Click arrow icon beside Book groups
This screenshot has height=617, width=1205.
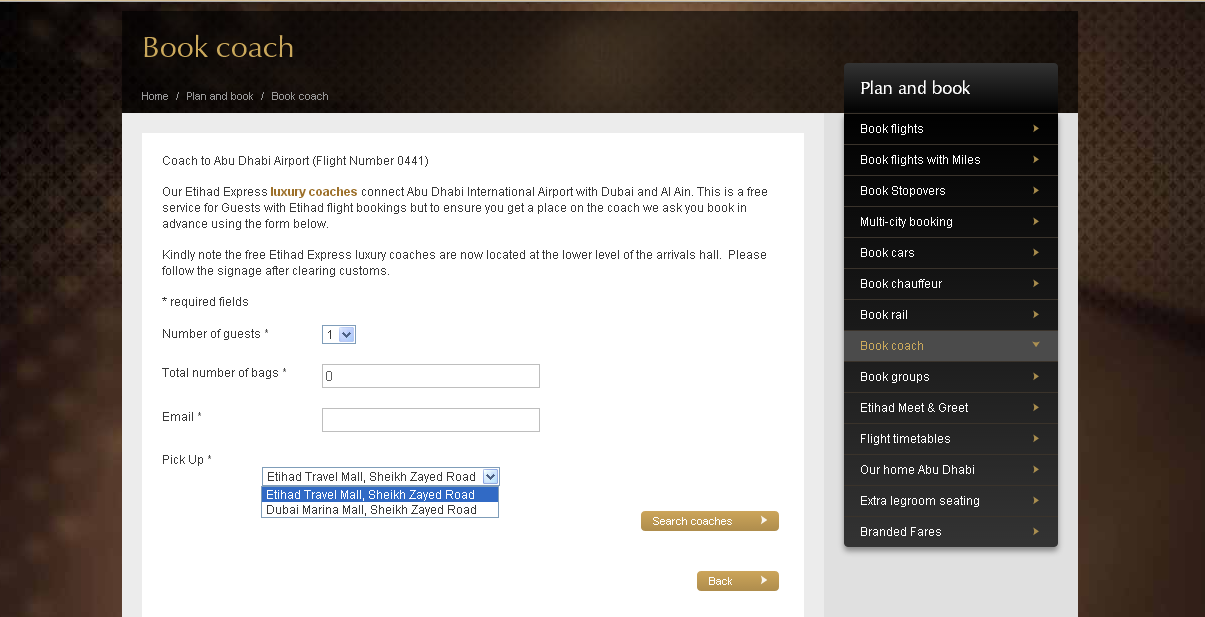point(1036,377)
